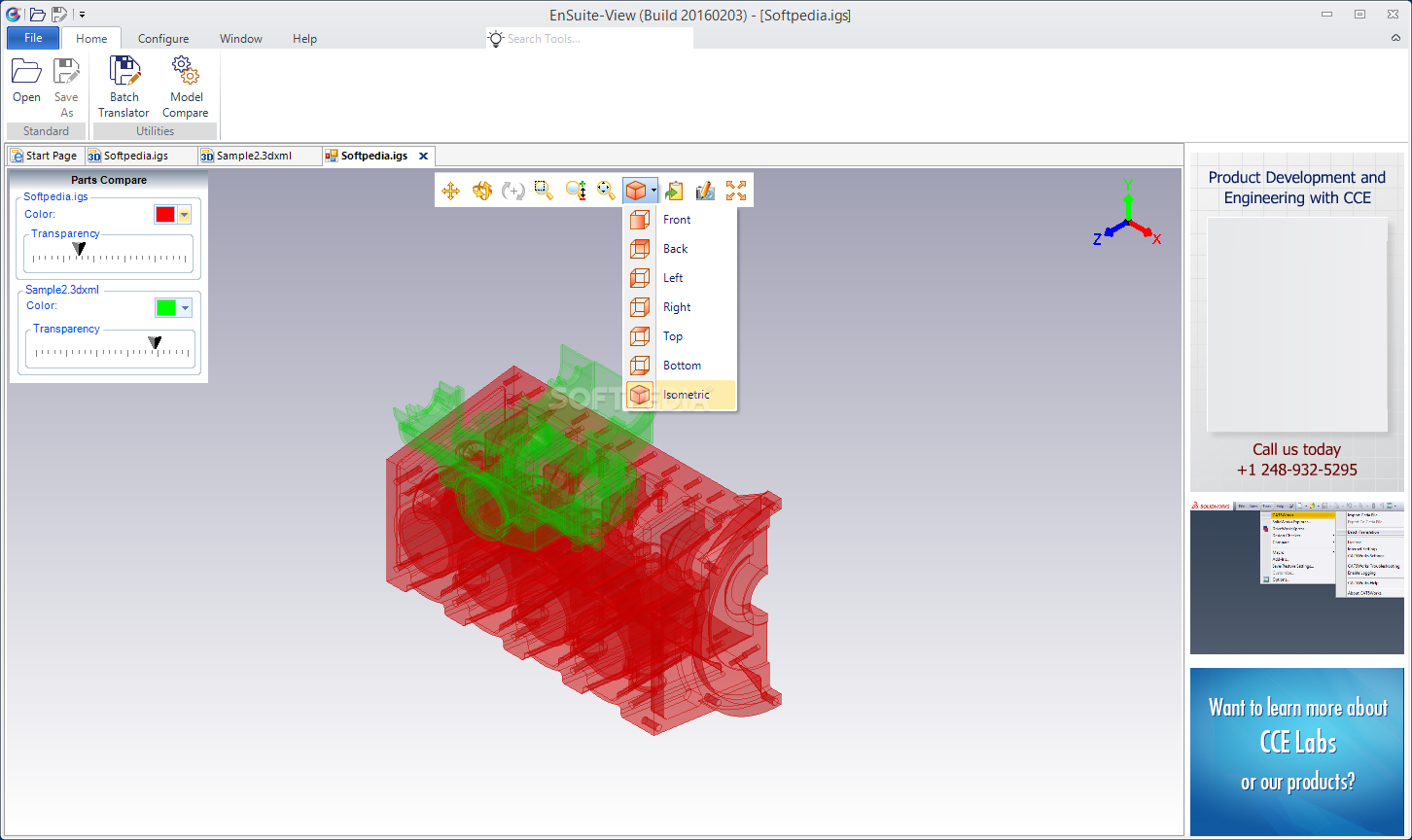The image size is (1412, 840).
Task: Open the CCE Labs learn more banner
Action: 1297,751
